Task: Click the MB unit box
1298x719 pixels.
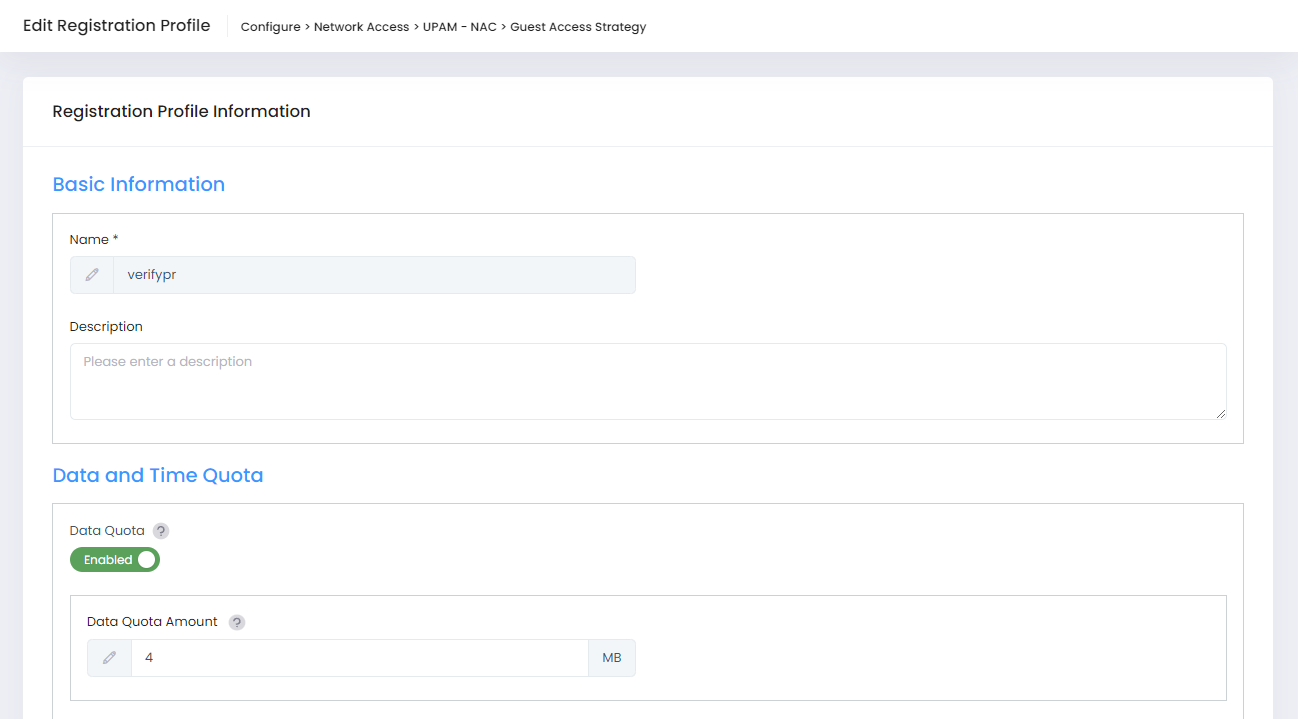Action: tap(612, 658)
